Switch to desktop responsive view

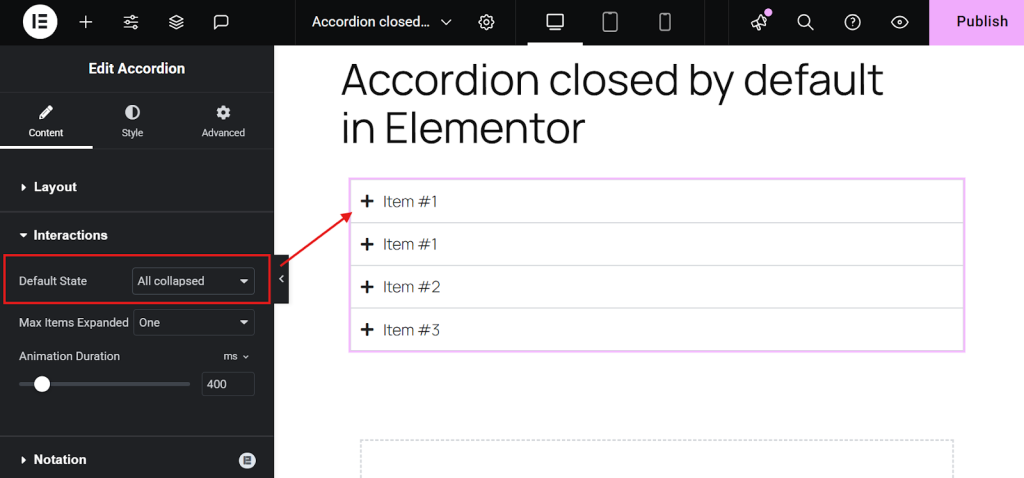(555, 22)
